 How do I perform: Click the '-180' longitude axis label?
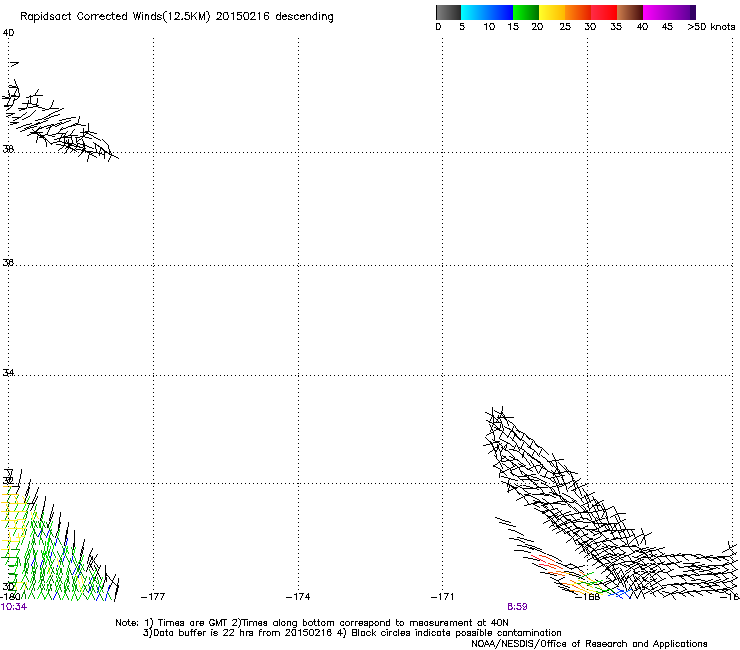tap(10, 597)
